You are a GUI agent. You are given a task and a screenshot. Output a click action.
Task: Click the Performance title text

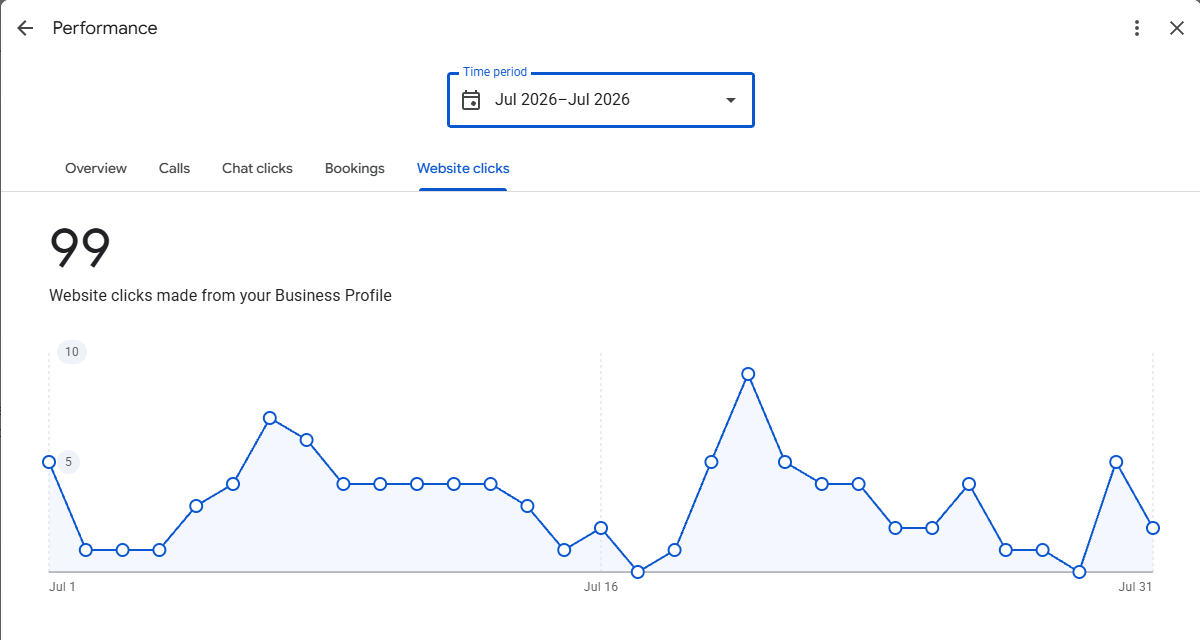point(105,28)
